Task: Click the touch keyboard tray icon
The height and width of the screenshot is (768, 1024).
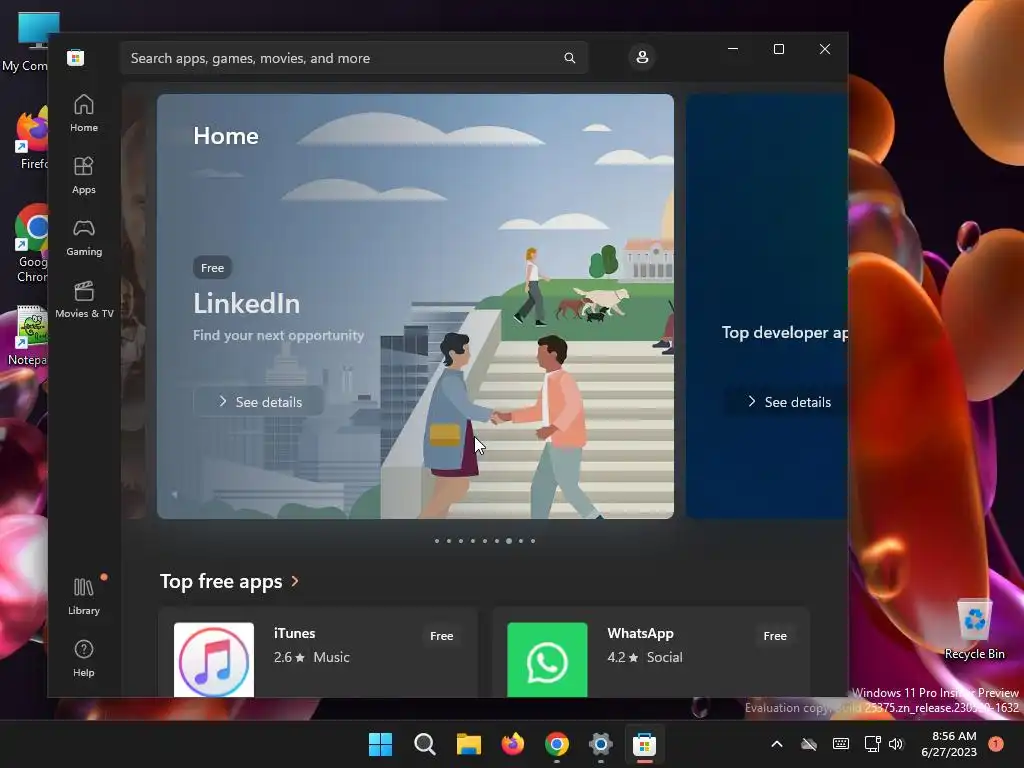Action: pyautogui.click(x=840, y=744)
